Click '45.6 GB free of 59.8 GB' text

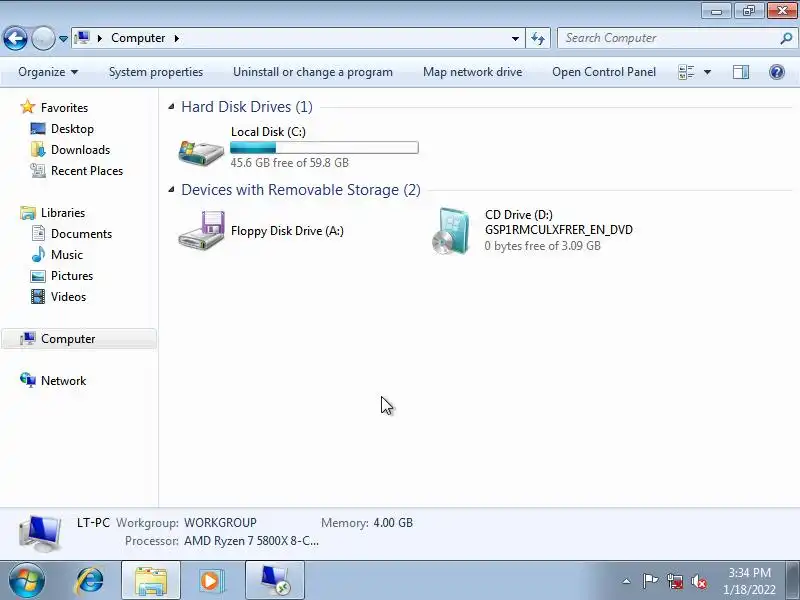[x=290, y=163]
